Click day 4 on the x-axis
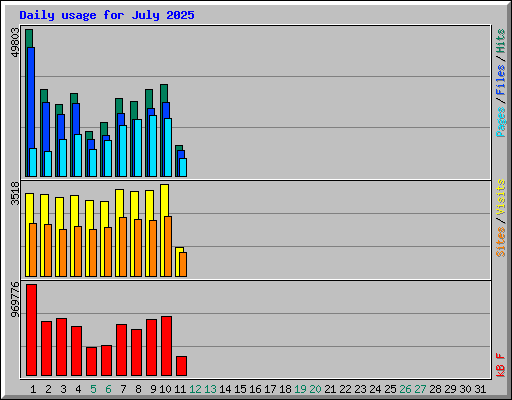The height and width of the screenshot is (400, 512). click(78, 389)
